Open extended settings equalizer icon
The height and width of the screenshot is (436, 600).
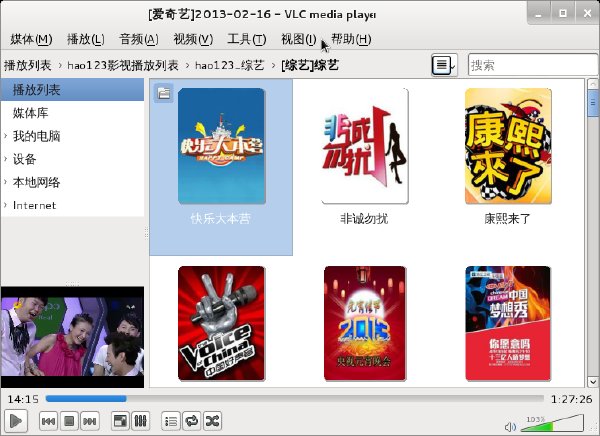[x=140, y=421]
